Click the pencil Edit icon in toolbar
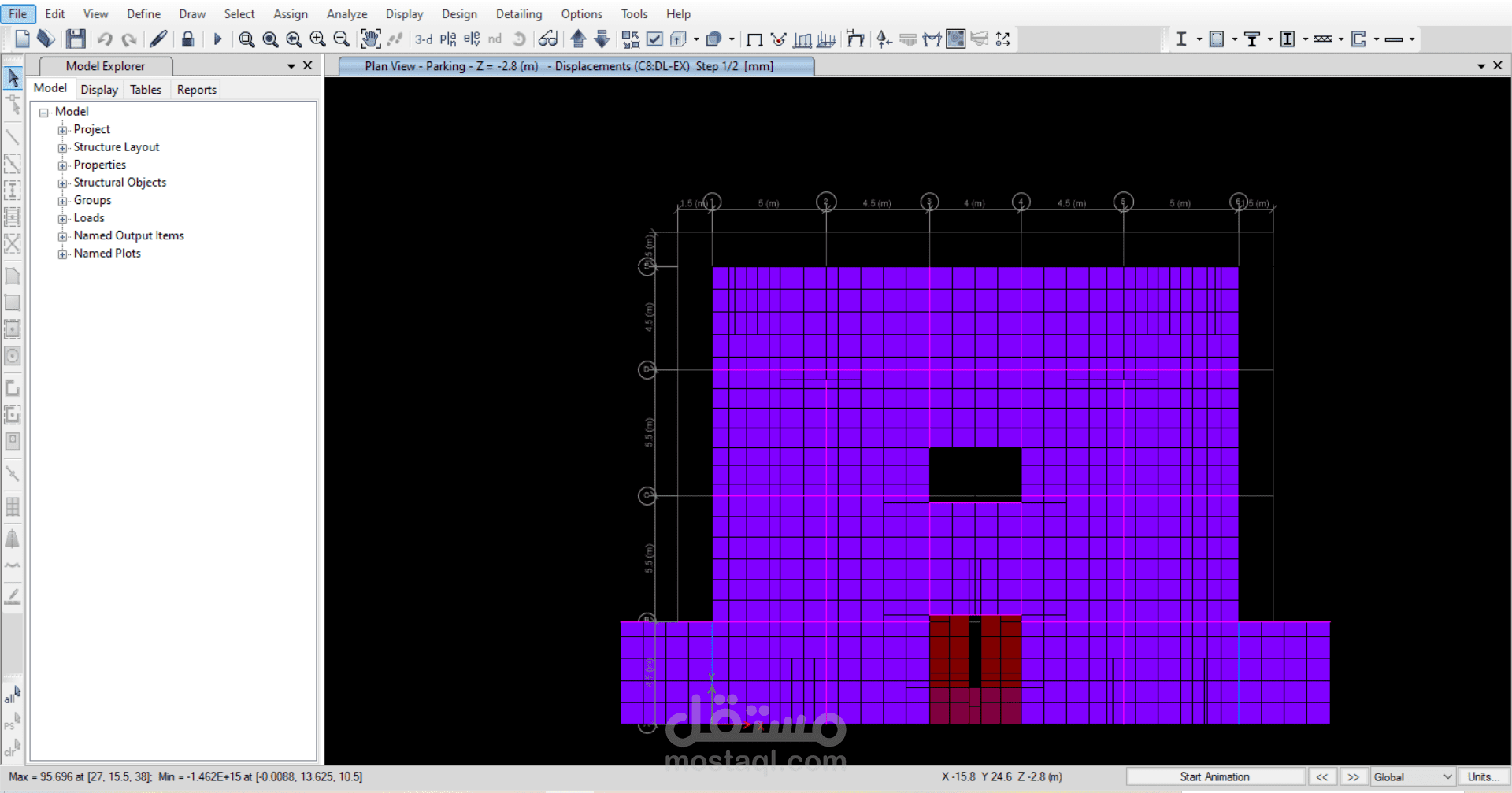Viewport: 1512px width, 793px height. pyautogui.click(x=158, y=39)
